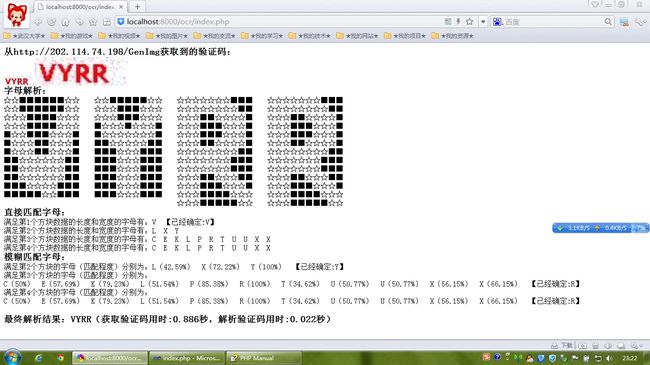The height and width of the screenshot is (365, 650).
Task: Select the localhost:8000/ocr/index tab
Action: tap(81, 7)
